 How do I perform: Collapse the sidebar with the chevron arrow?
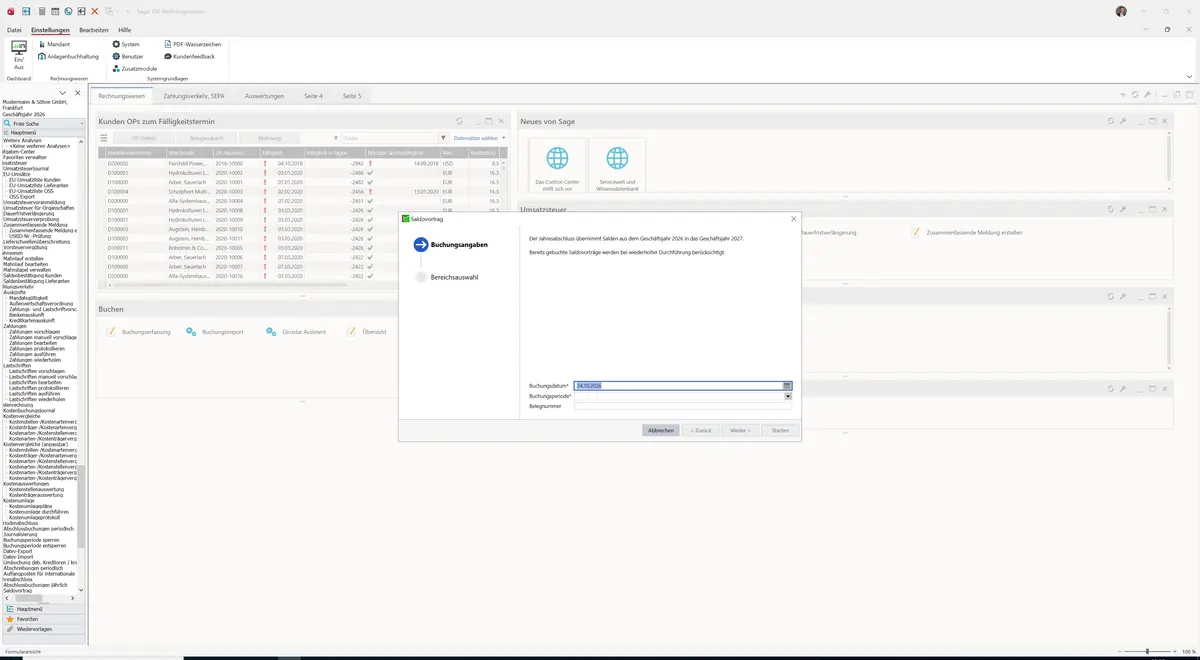point(62,93)
